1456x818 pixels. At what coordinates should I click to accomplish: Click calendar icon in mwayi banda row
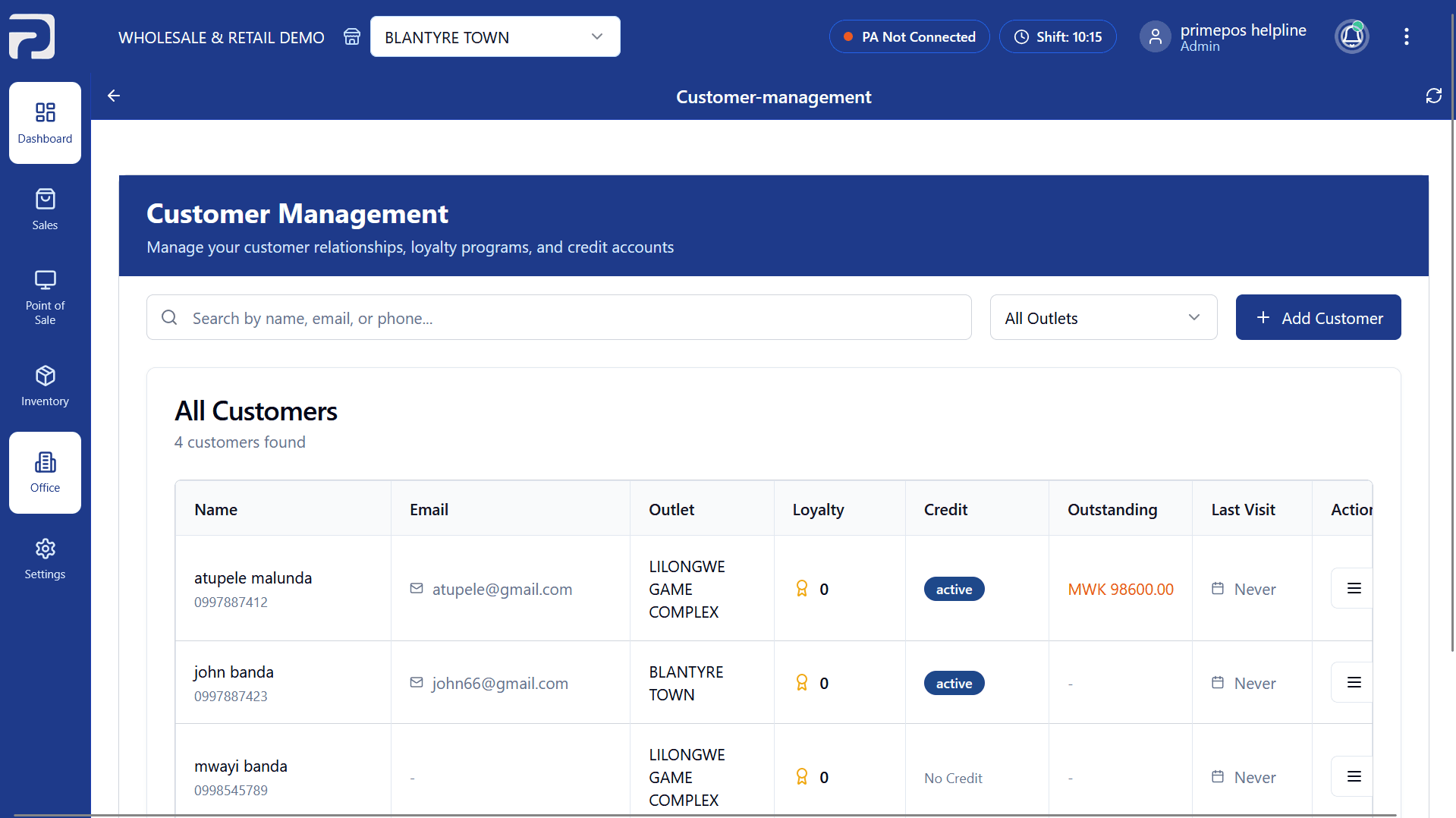click(x=1218, y=776)
